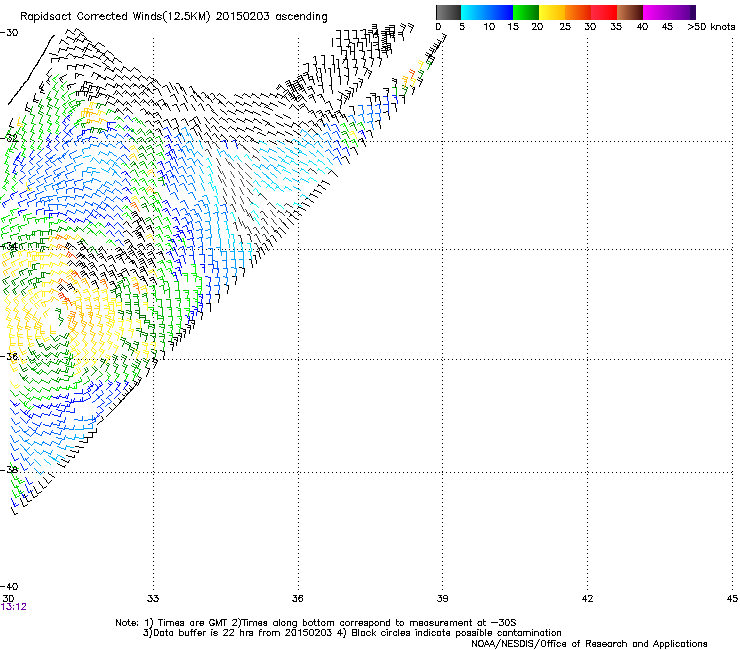Click the blue 10-15 knots legend swatch

pos(500,12)
